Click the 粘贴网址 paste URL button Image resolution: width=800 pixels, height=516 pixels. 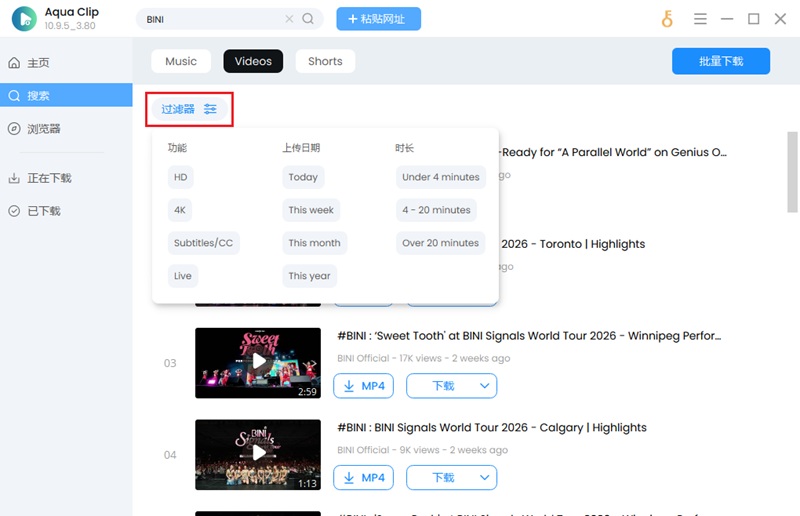click(x=379, y=19)
